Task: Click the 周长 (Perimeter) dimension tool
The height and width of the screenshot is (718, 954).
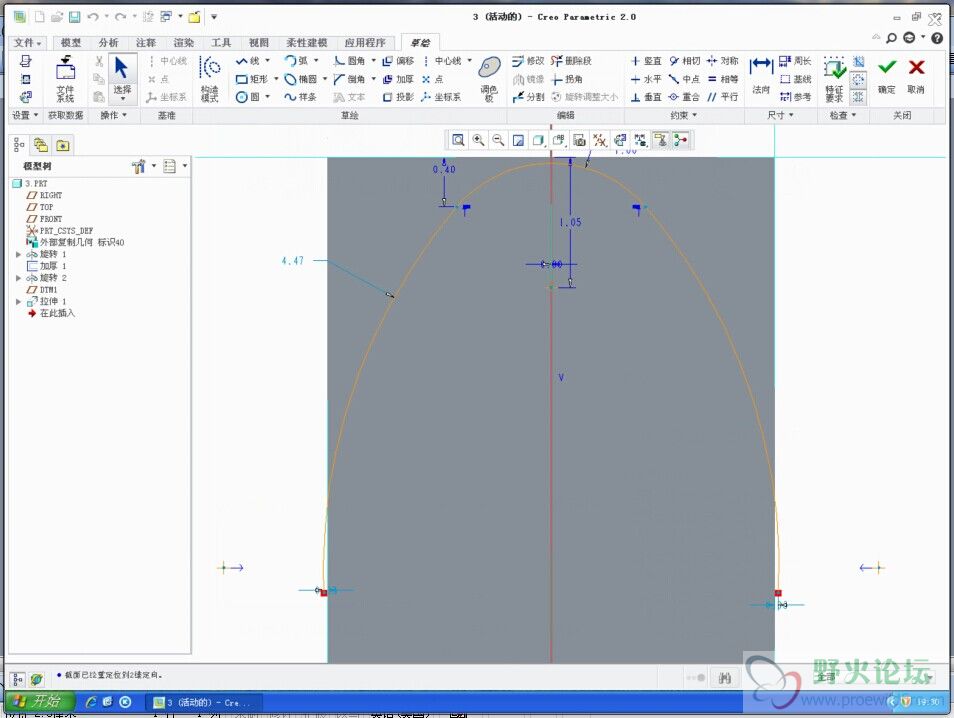Action: click(795, 61)
